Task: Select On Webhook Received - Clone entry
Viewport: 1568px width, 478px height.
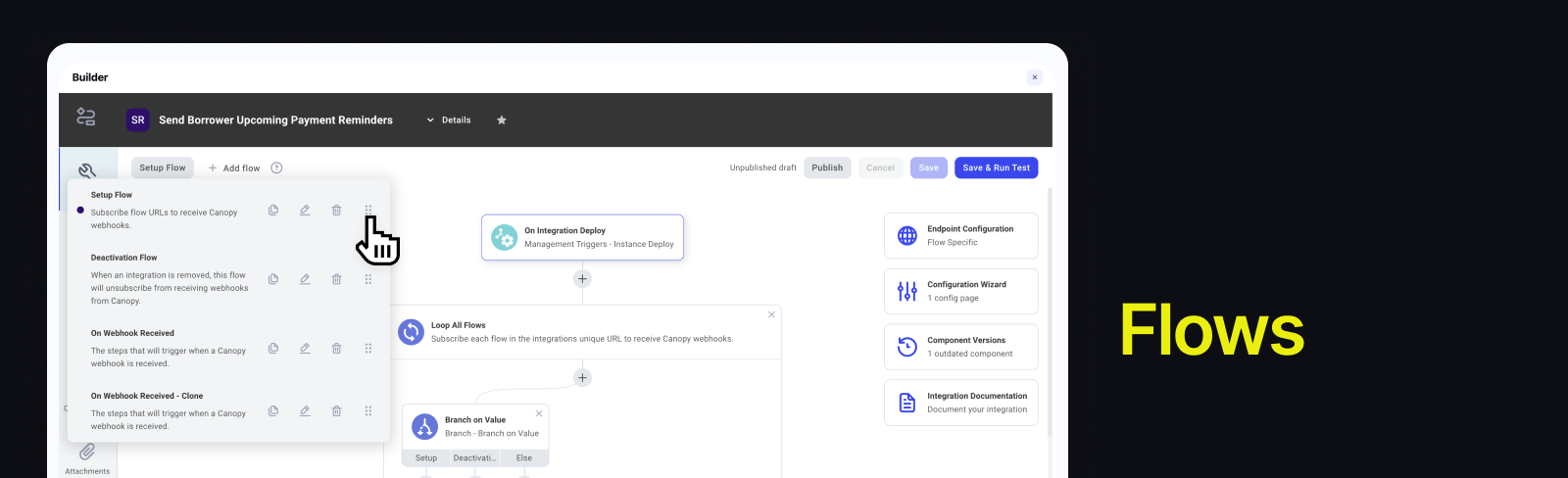Action: pos(167,410)
